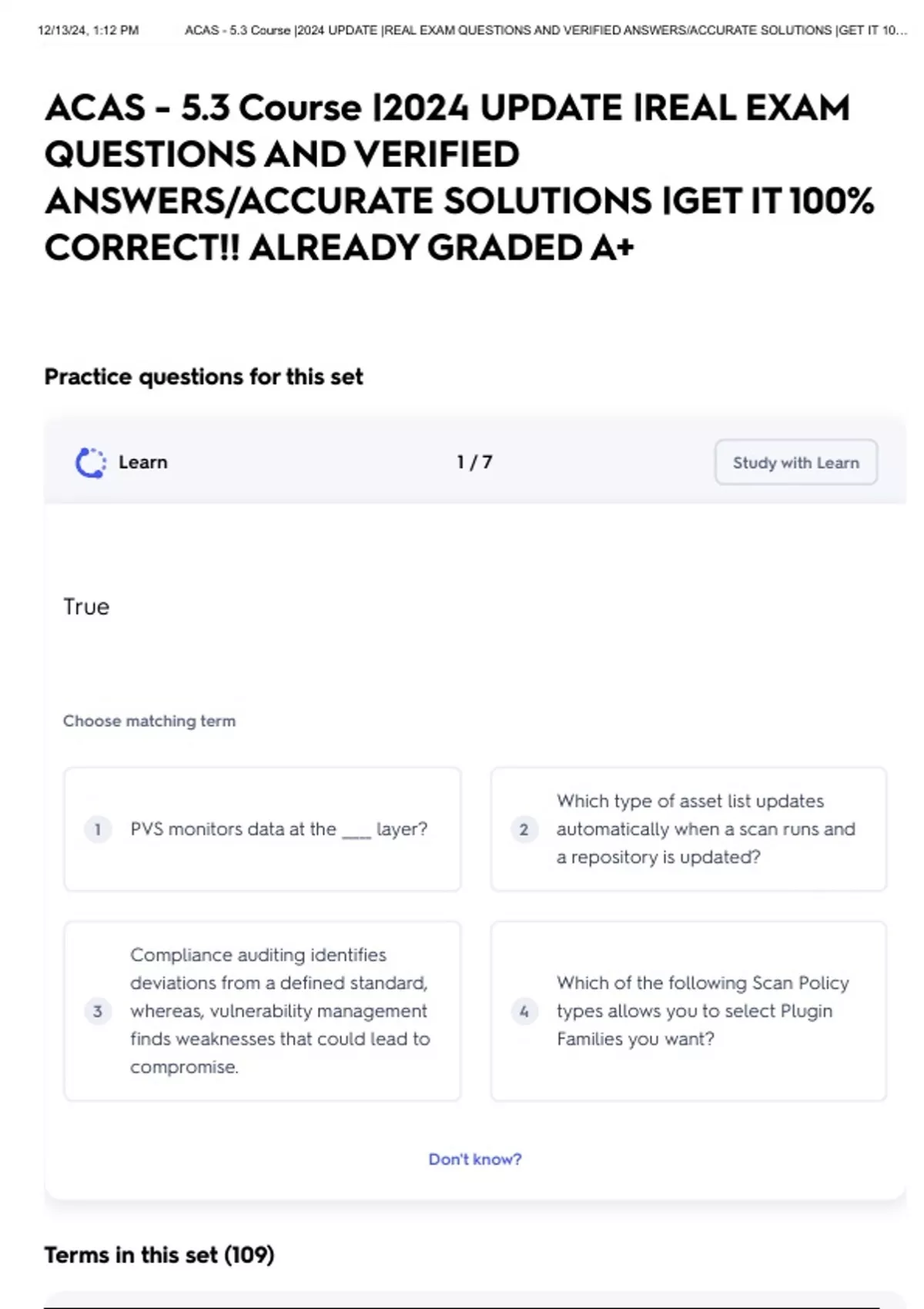The height and width of the screenshot is (1309, 924).
Task: Choose the PVS monitors data answer card
Action: [263, 829]
